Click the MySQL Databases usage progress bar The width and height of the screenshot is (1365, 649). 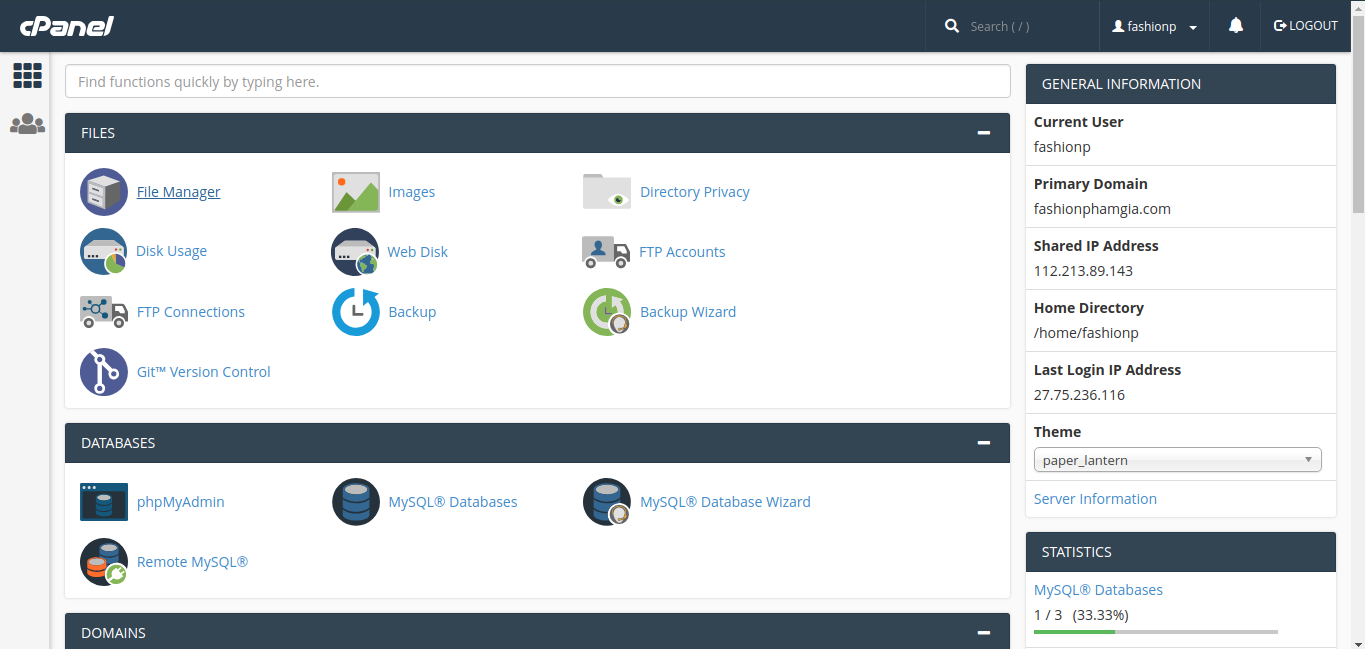tap(1156, 632)
